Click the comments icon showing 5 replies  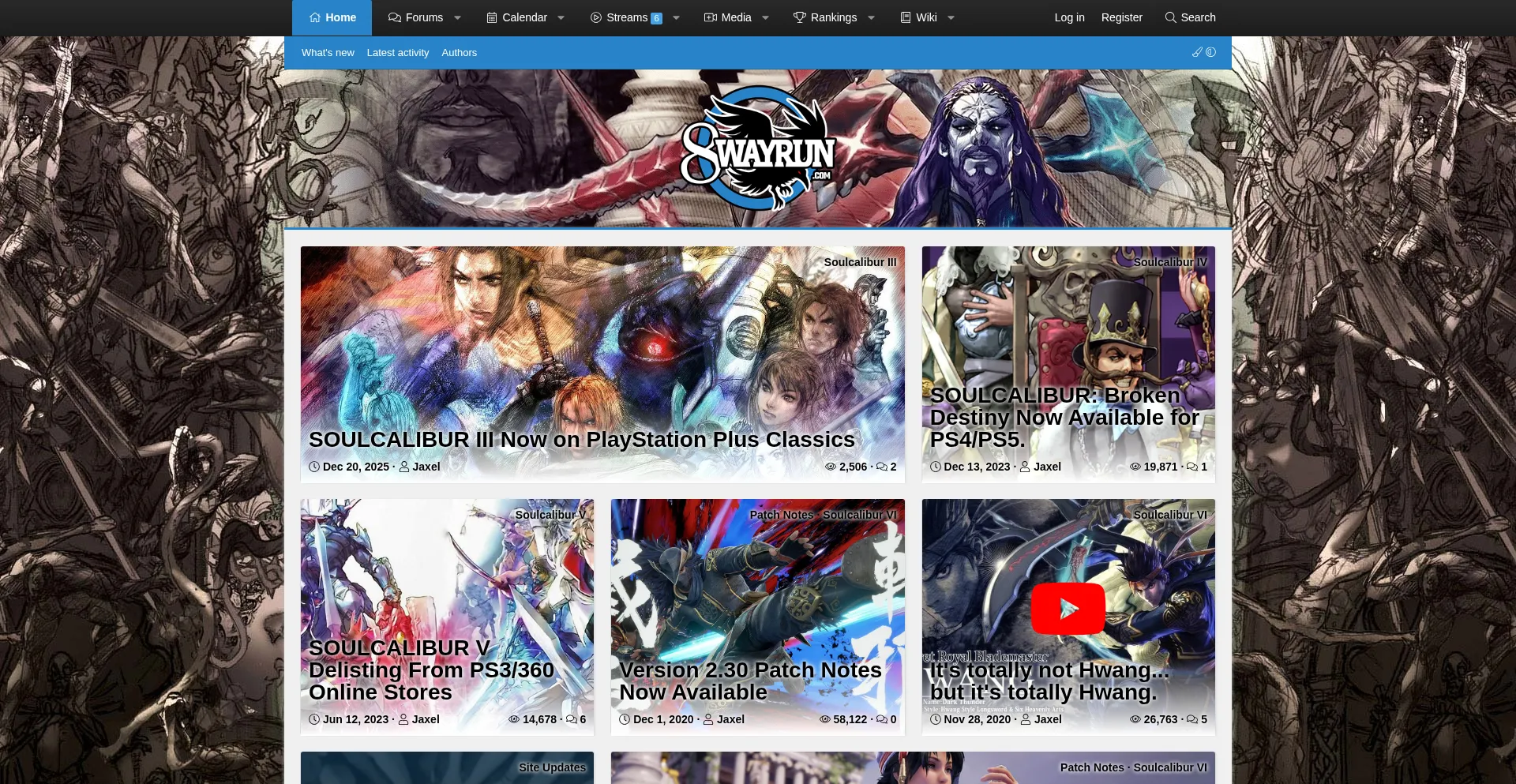[1192, 719]
